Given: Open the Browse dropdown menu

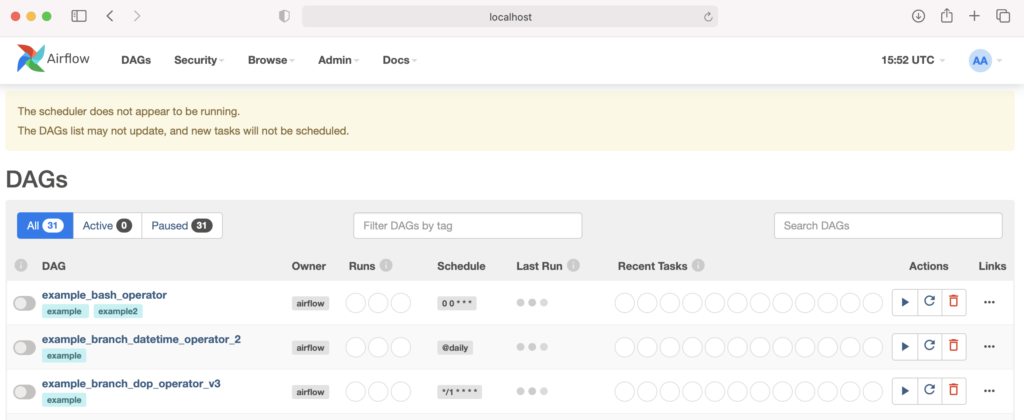Looking at the screenshot, I should 270,60.
